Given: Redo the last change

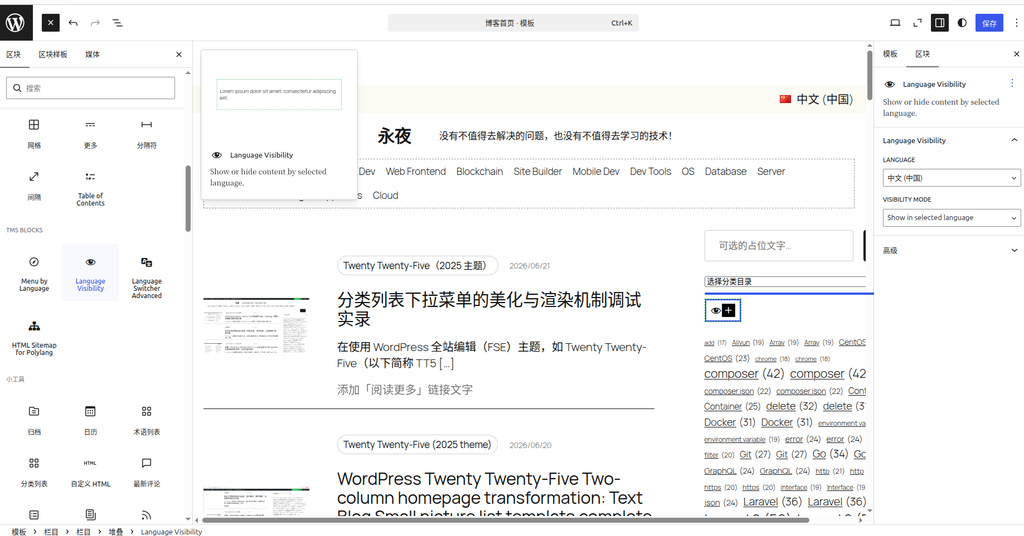Looking at the screenshot, I should click(95, 23).
